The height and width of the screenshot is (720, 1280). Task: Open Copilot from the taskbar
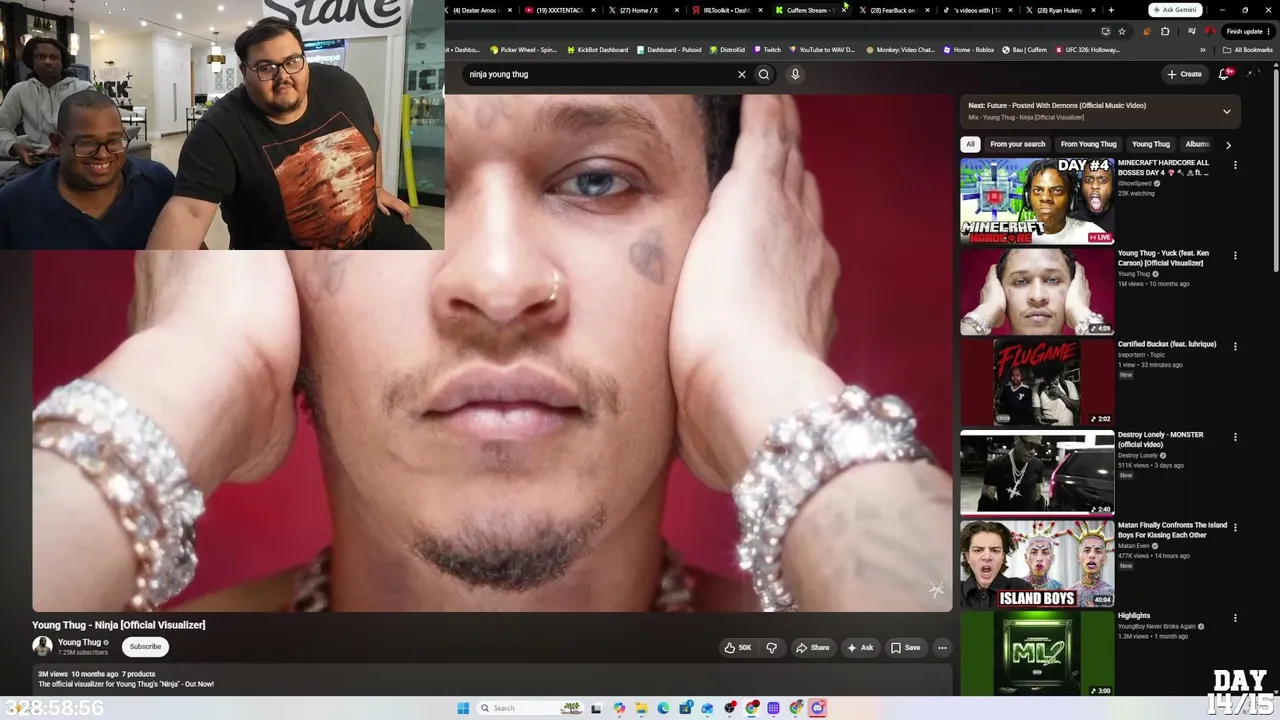[x=619, y=708]
